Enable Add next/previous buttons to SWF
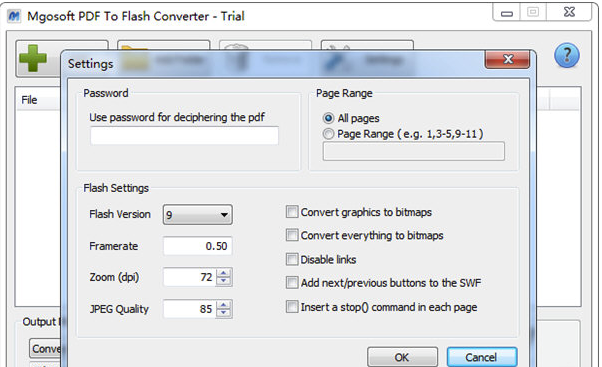 point(292,283)
